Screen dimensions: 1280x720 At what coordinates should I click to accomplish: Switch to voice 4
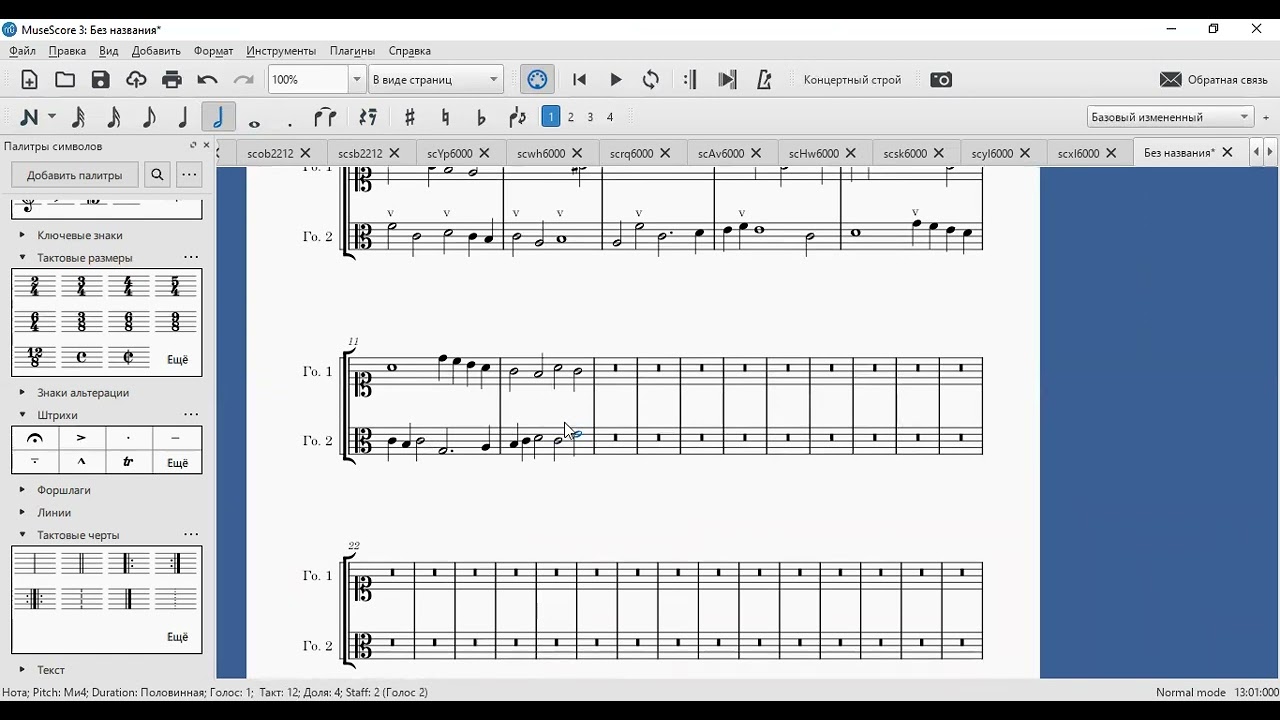[x=610, y=117]
